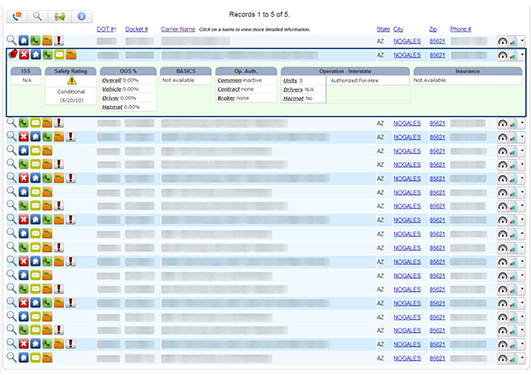
Task: Click the green phone in the row right below details panel
Action: (x=23, y=123)
